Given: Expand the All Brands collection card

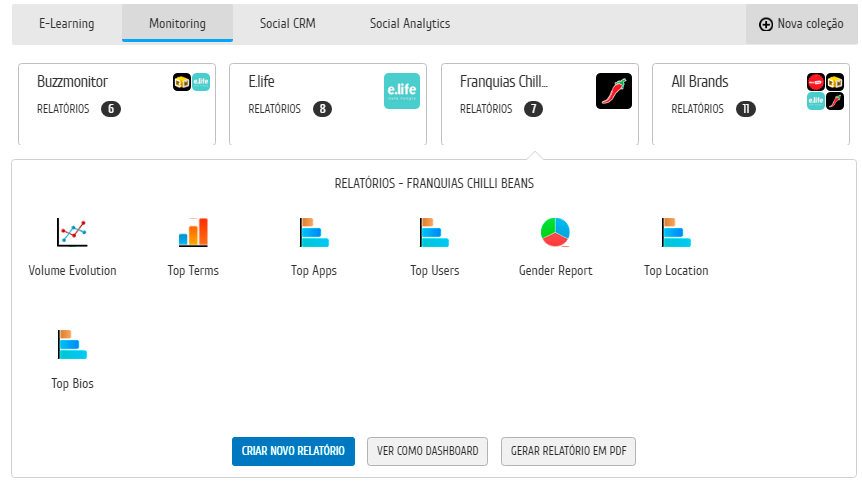Looking at the screenshot, I should (751, 104).
